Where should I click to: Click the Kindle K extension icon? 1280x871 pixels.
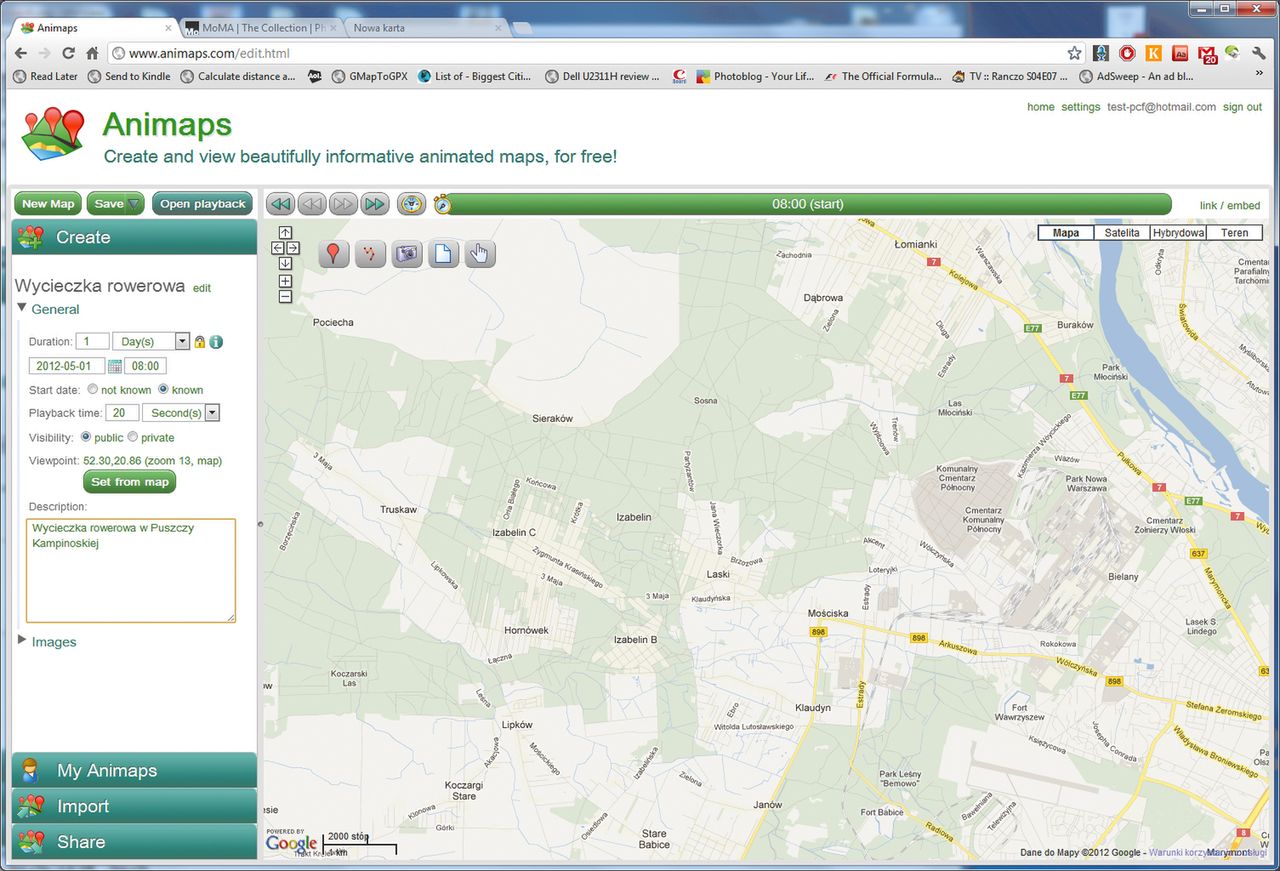[x=1154, y=53]
